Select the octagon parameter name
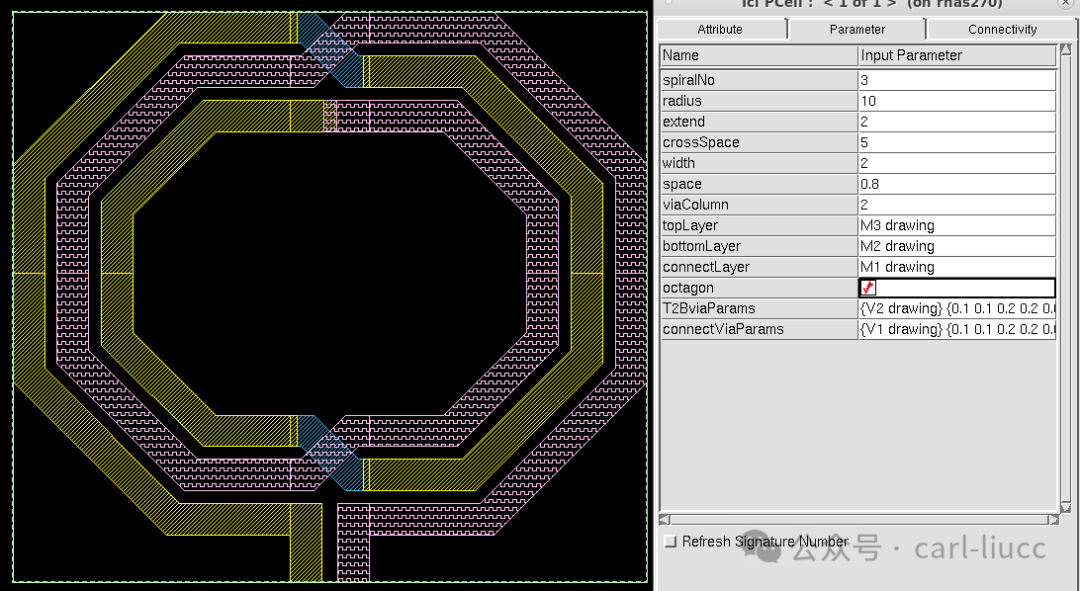Viewport: 1080px width, 591px height. [687, 287]
